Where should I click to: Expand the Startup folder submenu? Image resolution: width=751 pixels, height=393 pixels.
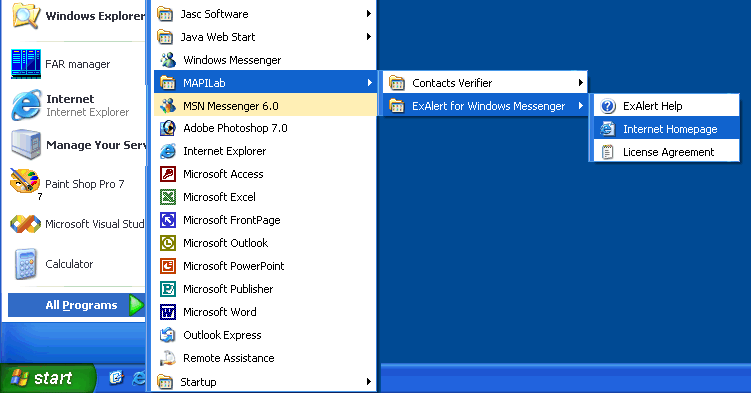(x=265, y=382)
